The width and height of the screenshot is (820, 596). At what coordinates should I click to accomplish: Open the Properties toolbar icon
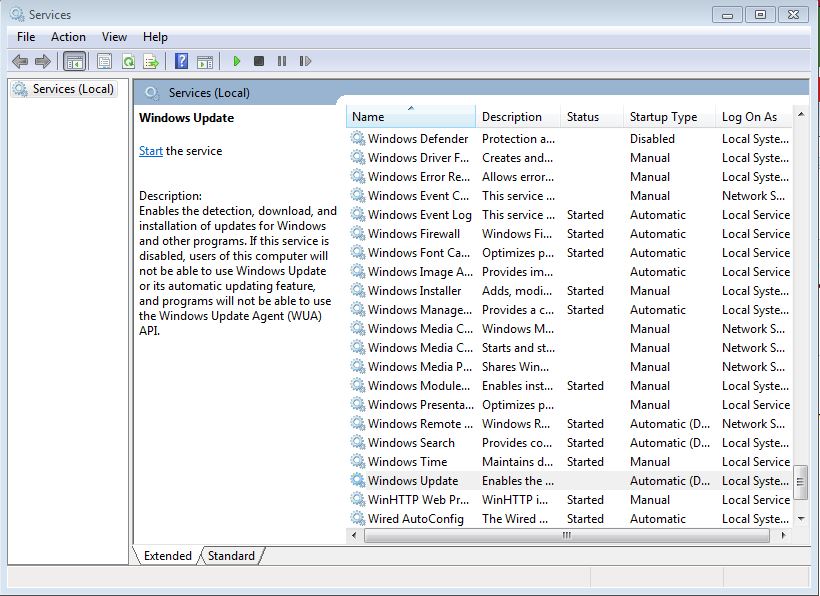[x=105, y=62]
